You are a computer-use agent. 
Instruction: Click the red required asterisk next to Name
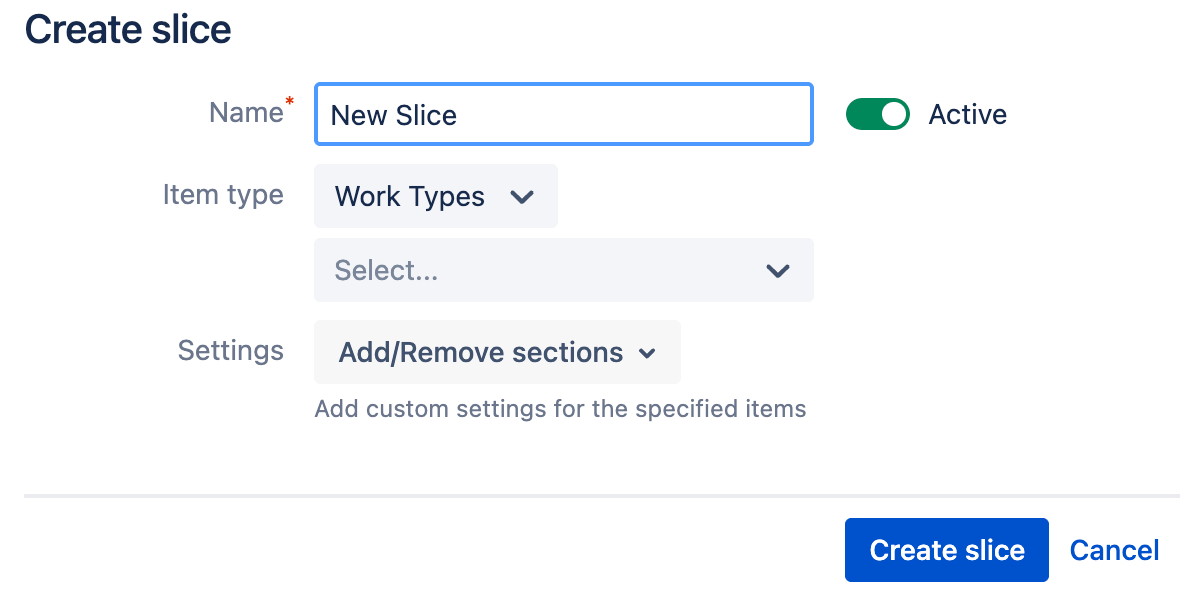point(288,102)
